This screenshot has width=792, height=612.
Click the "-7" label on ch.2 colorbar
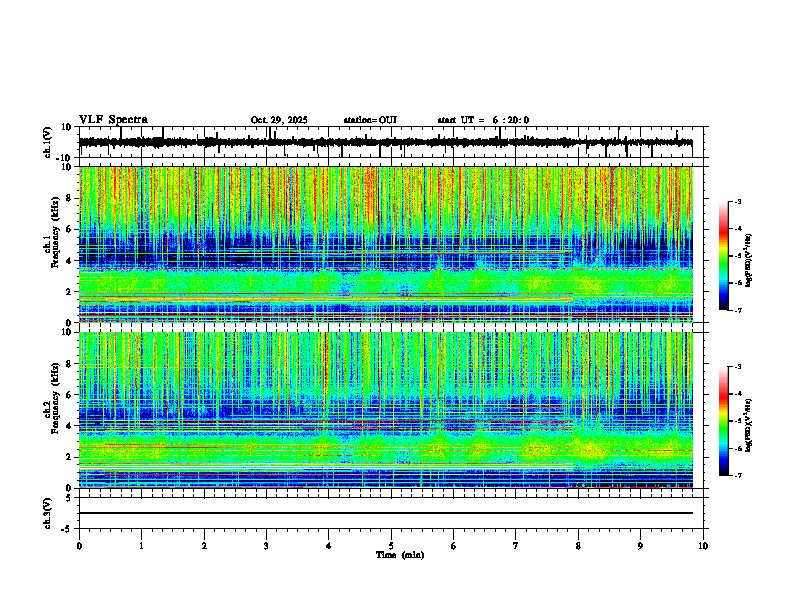pos(737,475)
